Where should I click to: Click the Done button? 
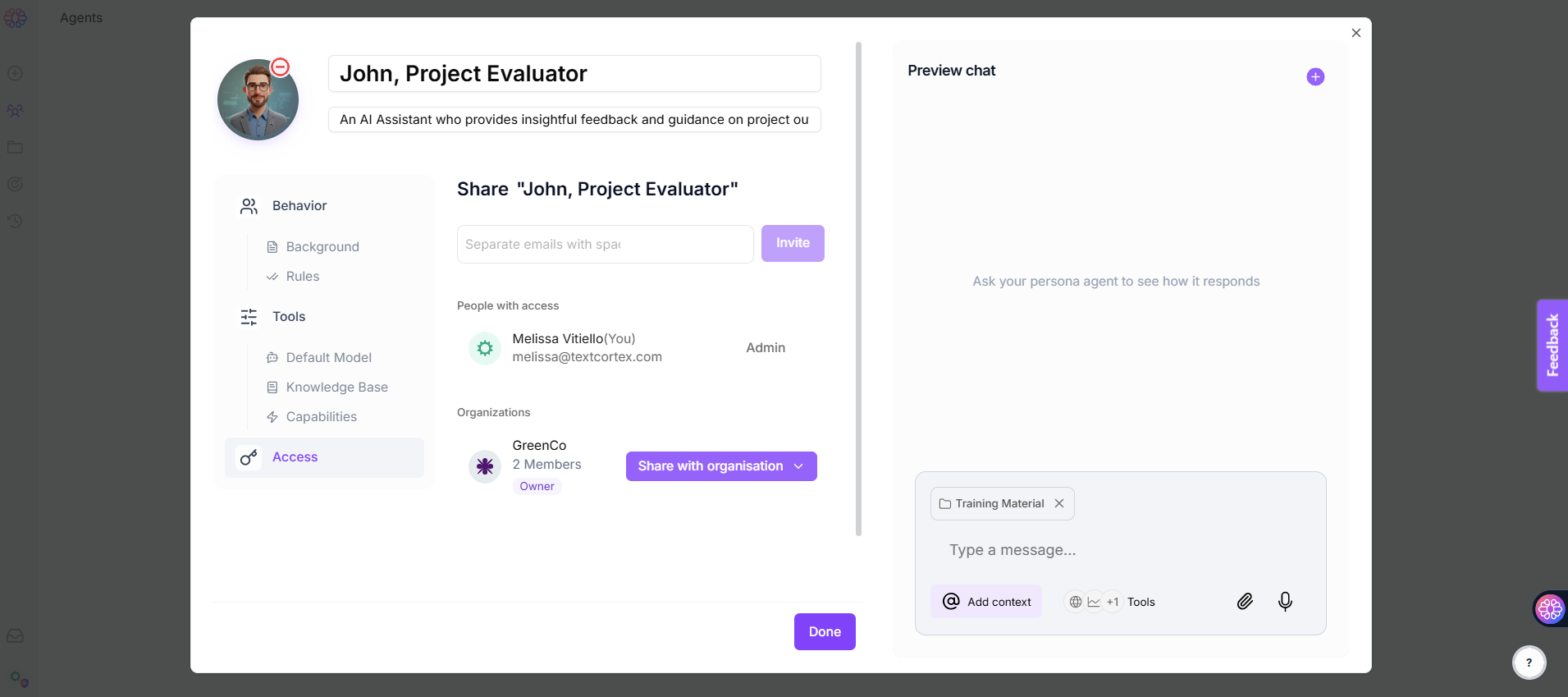coord(824,632)
